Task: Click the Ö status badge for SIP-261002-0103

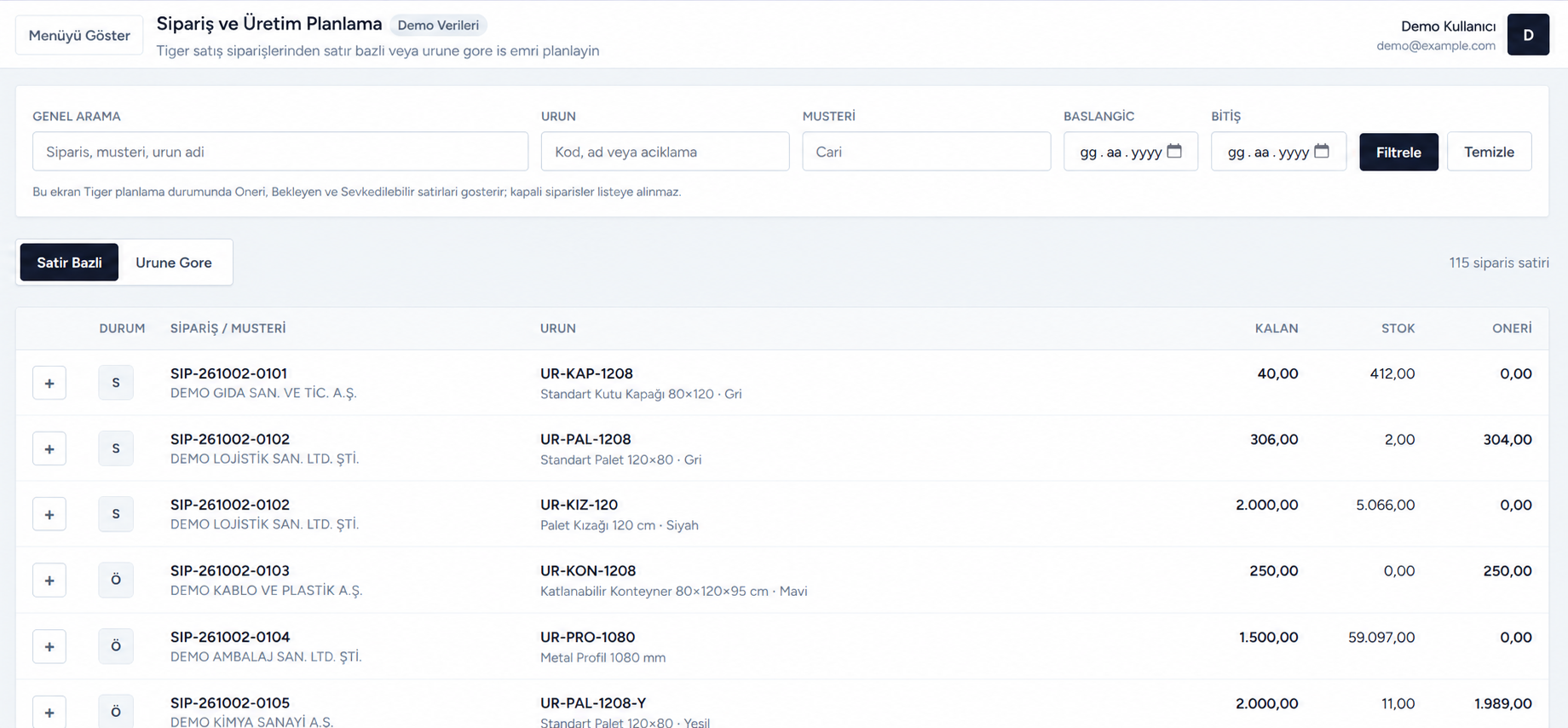Action: (116, 580)
